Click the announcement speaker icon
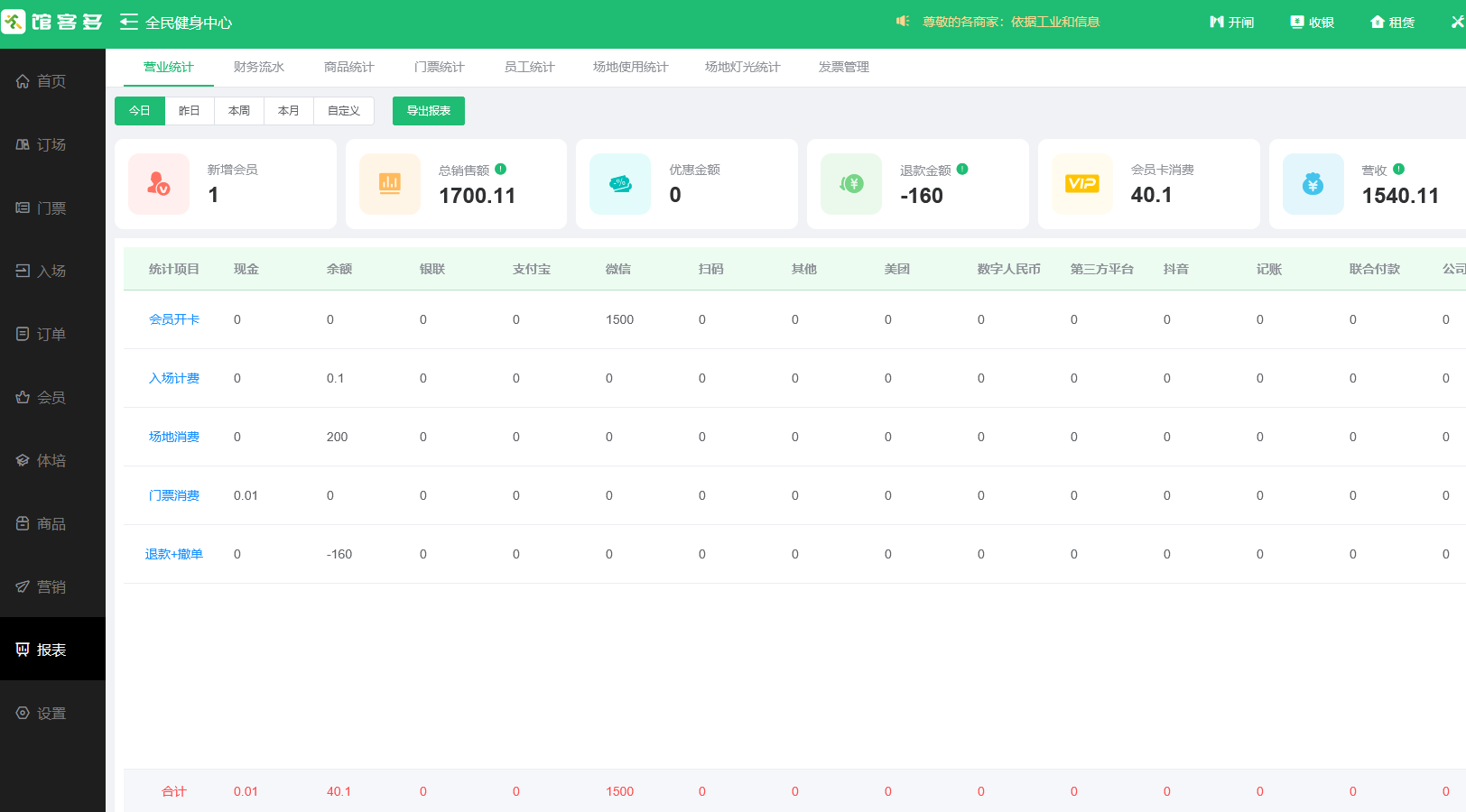Image resolution: width=1466 pixels, height=812 pixels. click(x=903, y=21)
